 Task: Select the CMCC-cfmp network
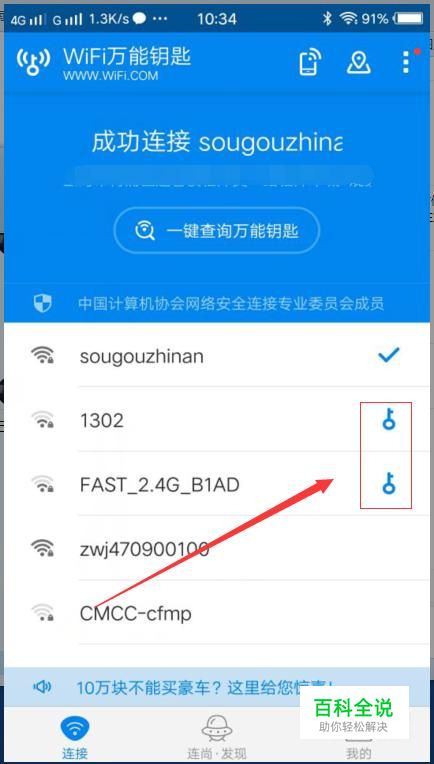pyautogui.click(x=217, y=612)
